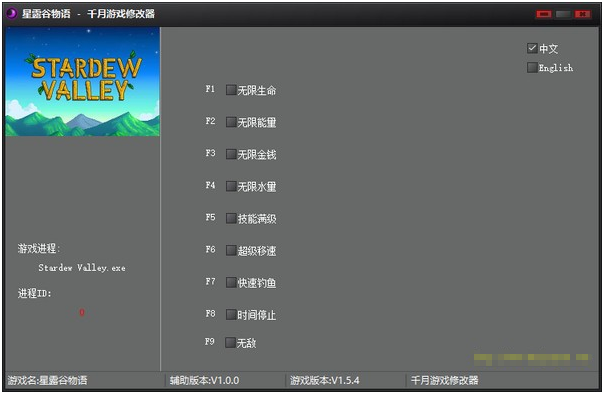Enable the 无限生命 checkbox (F1)
The height and width of the screenshot is (394, 604).
pyautogui.click(x=231, y=90)
